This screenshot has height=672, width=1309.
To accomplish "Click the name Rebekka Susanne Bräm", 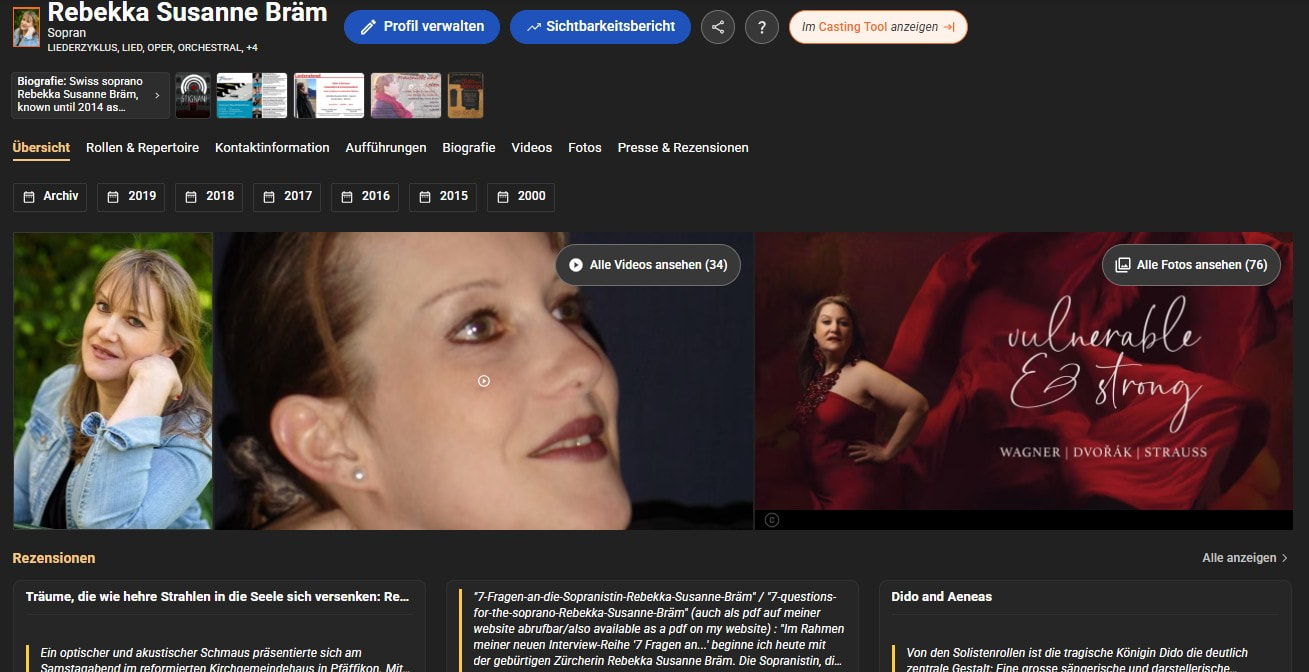I will 187,12.
